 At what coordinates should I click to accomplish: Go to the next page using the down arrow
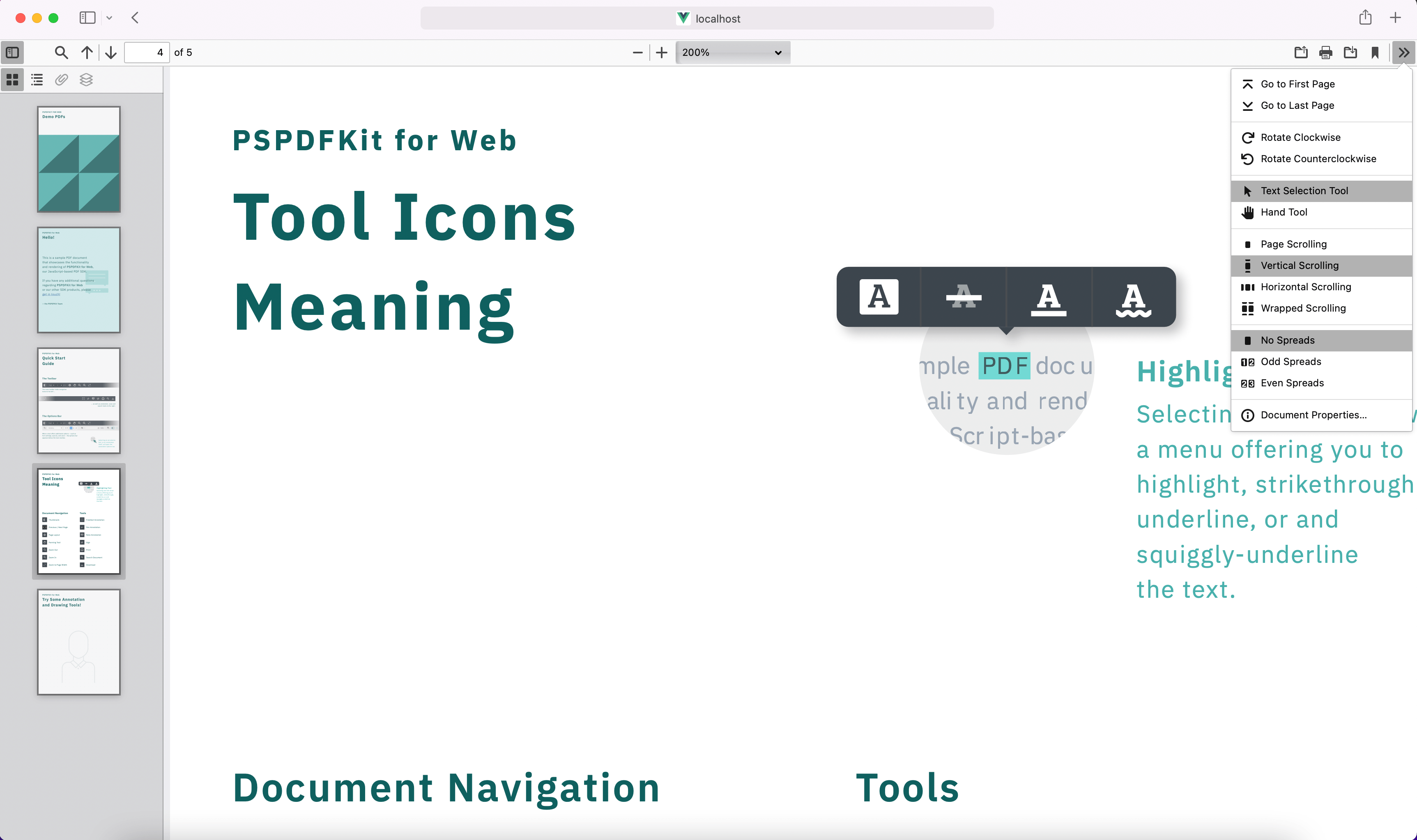(110, 52)
